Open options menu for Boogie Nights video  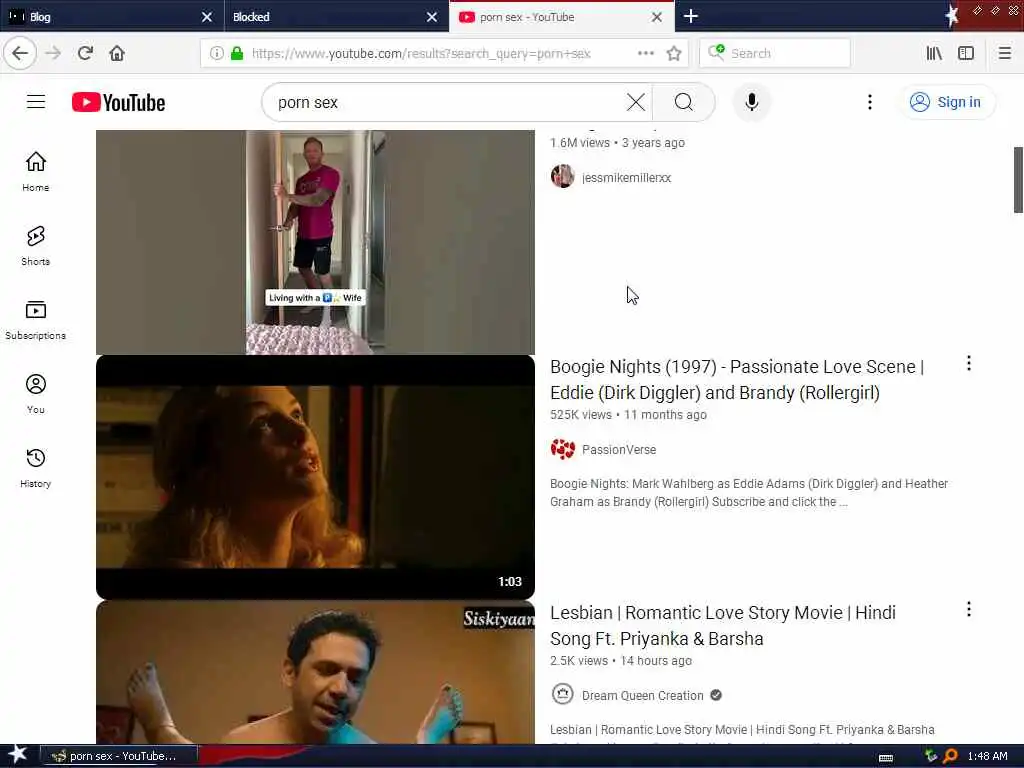968,363
